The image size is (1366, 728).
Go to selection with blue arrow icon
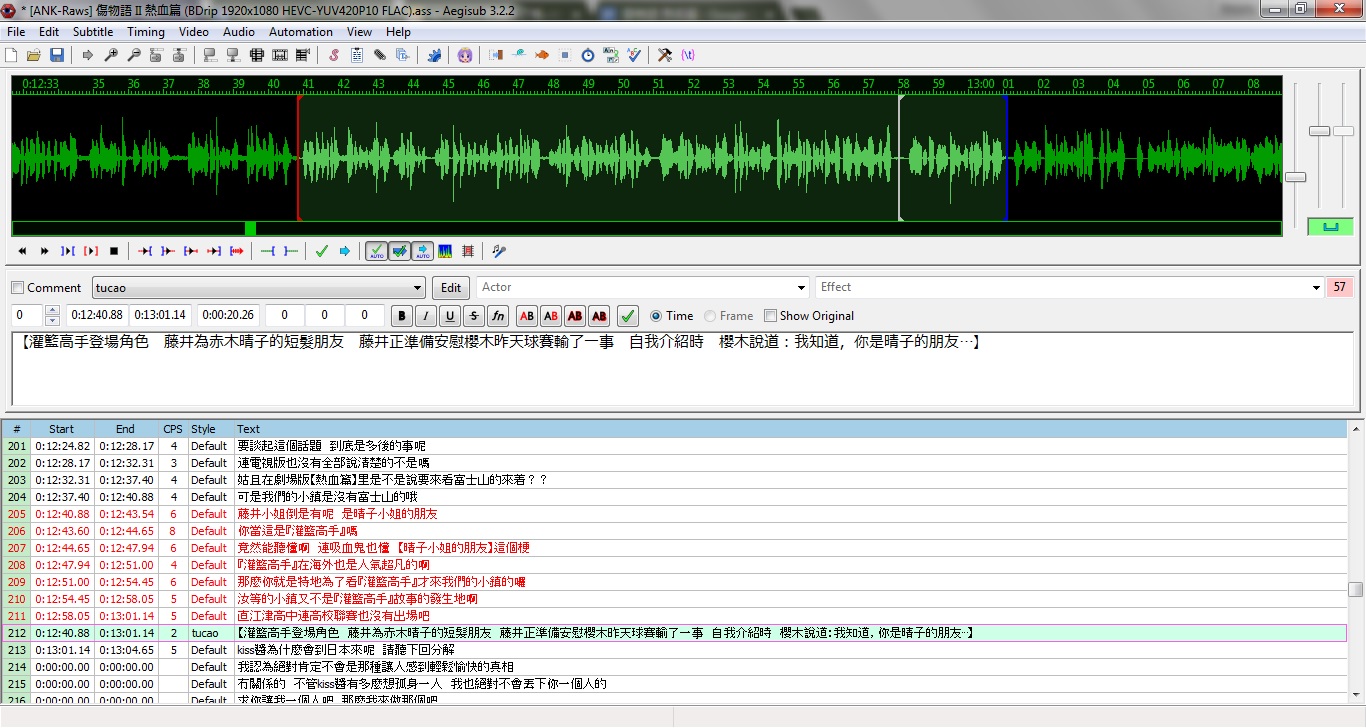click(345, 251)
